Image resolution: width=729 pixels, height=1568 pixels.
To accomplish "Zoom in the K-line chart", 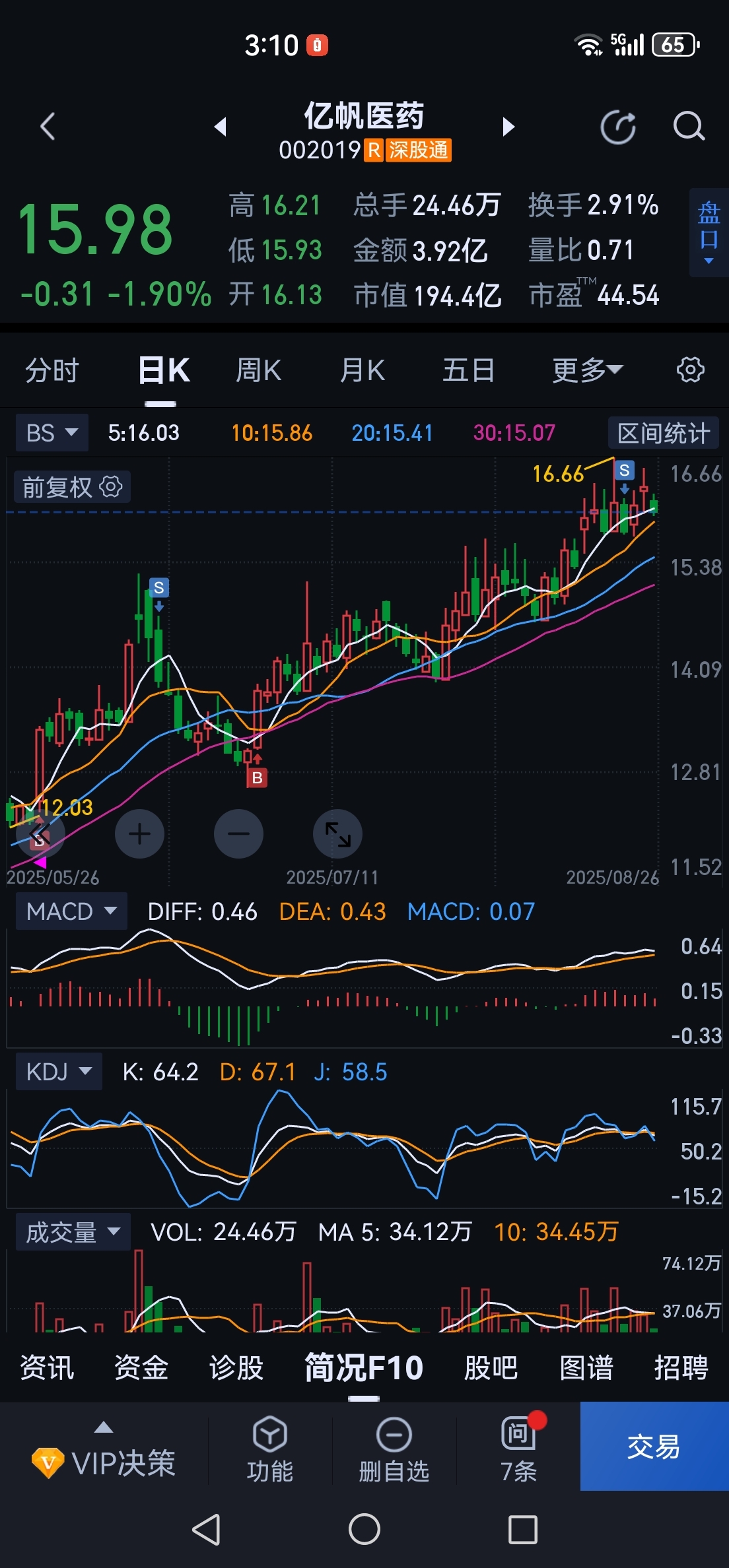I will 139,833.
